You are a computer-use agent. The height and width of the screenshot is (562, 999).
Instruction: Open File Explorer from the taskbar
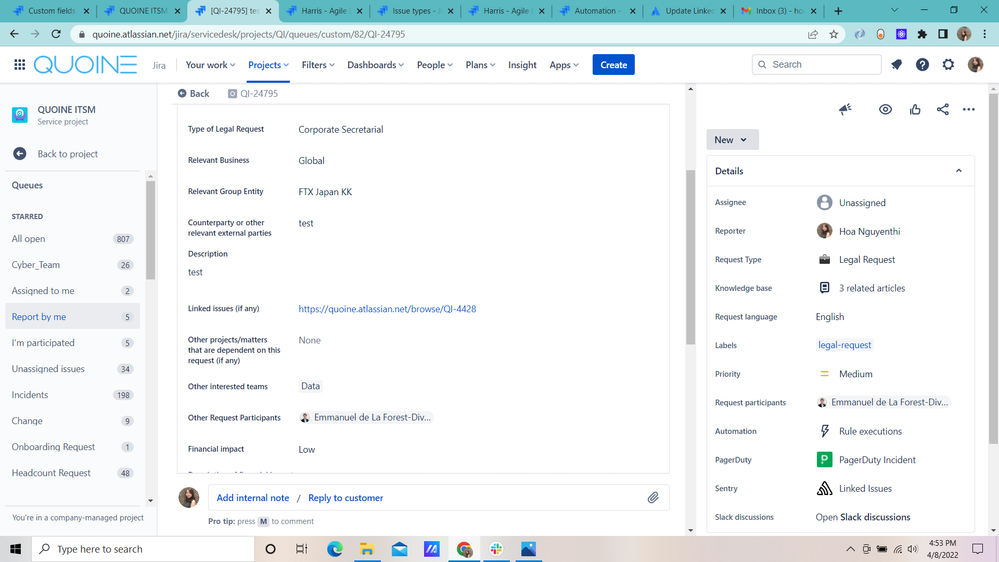(x=366, y=549)
